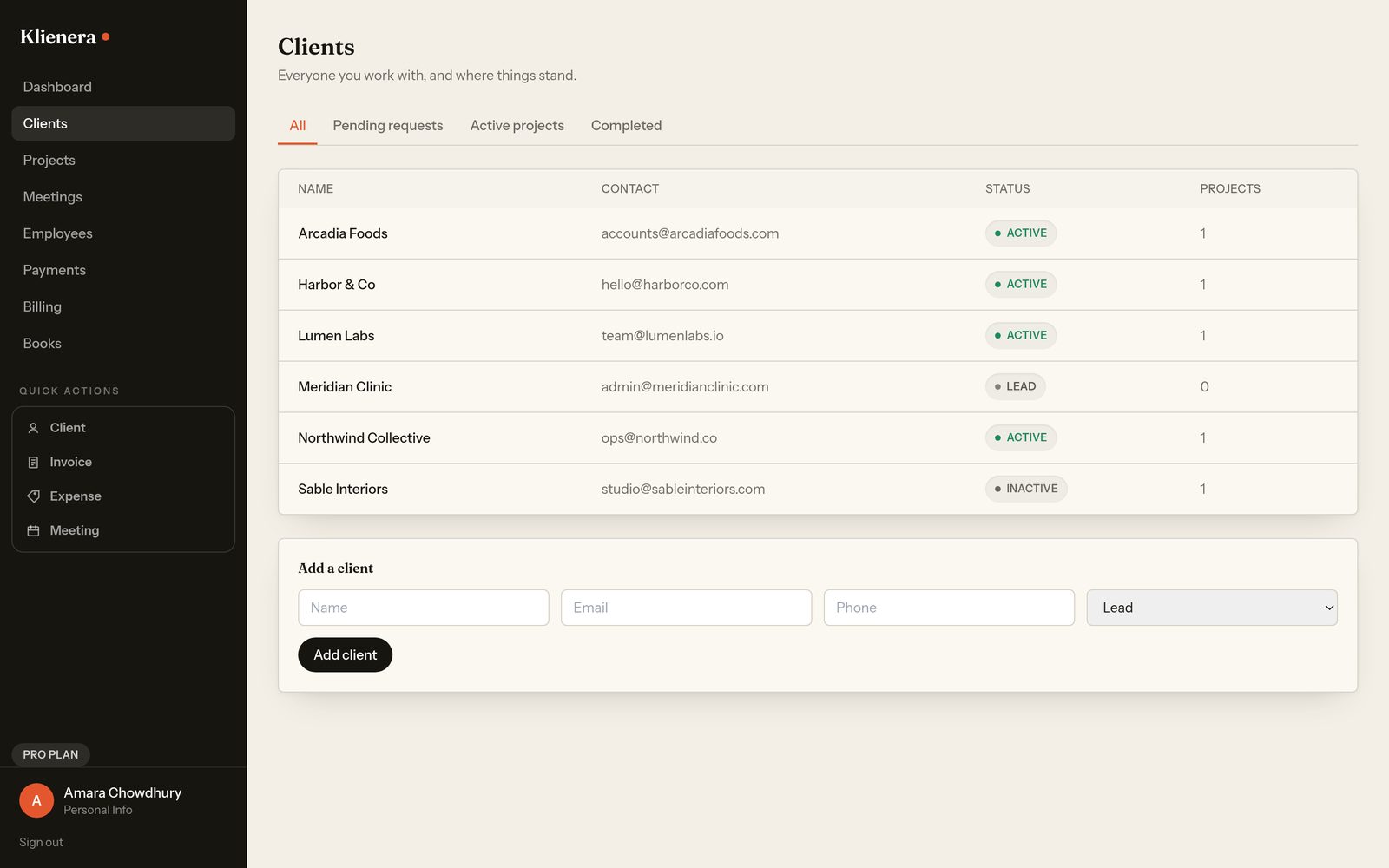The width and height of the screenshot is (1389, 868).
Task: Open Meetings in the sidebar
Action: 123,197
